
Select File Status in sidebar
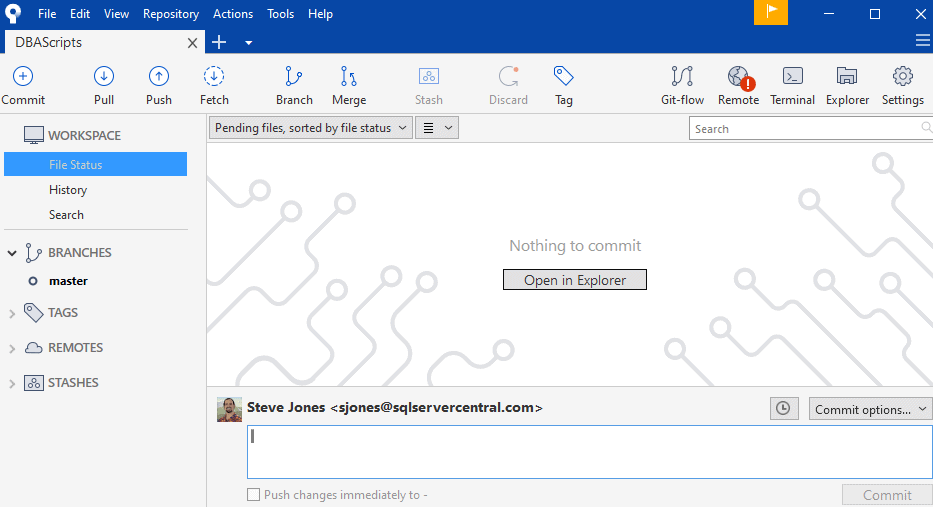click(x=95, y=164)
